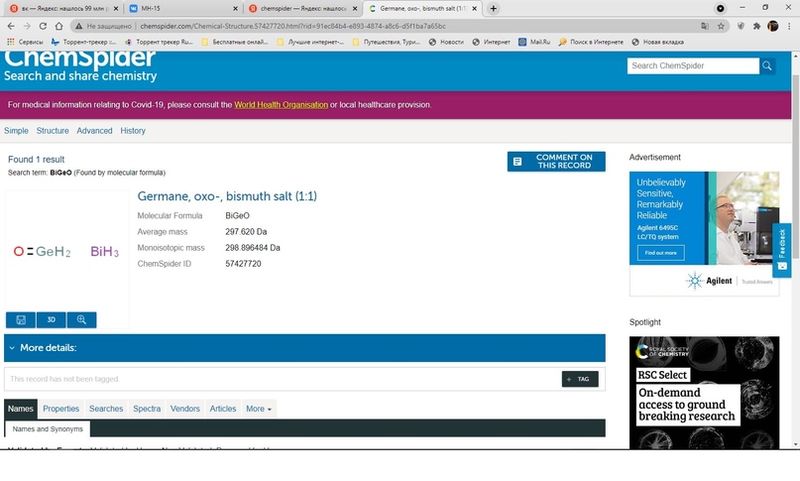Go back with browser back arrow

point(11,25)
